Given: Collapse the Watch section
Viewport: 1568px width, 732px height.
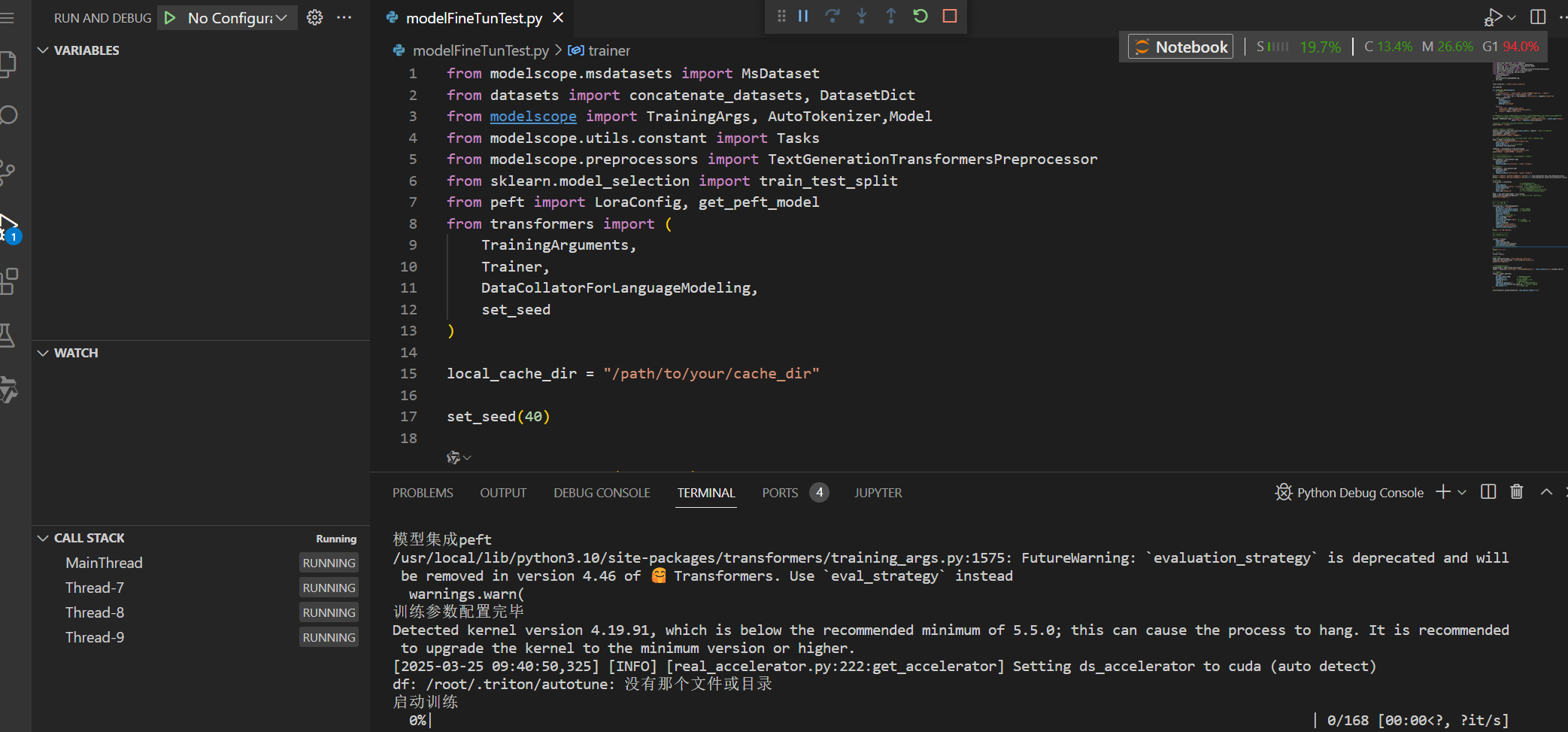Looking at the screenshot, I should coord(43,353).
